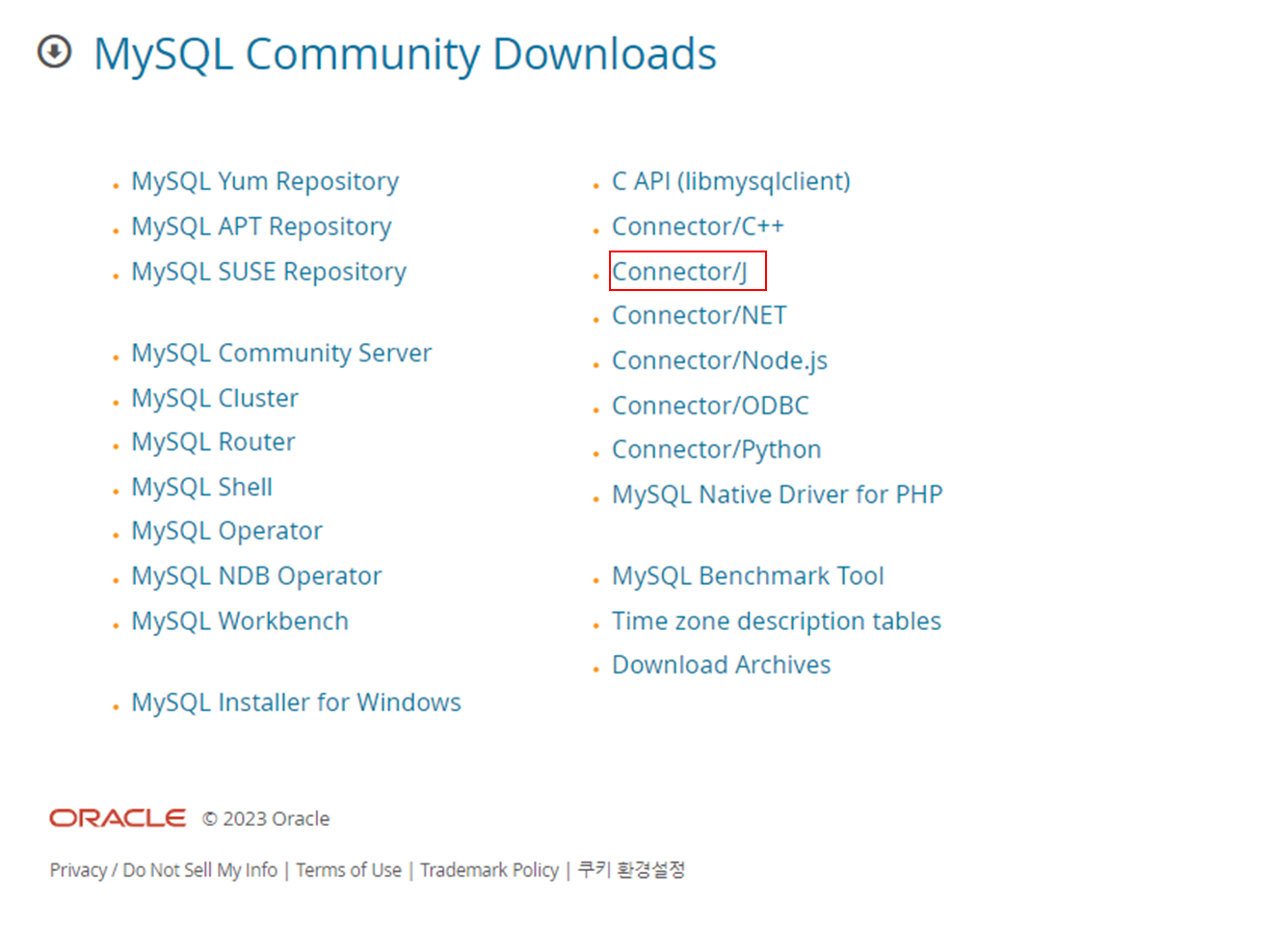Click the download circle icon beside heading
This screenshot has height=952, width=1269.
coord(54,52)
